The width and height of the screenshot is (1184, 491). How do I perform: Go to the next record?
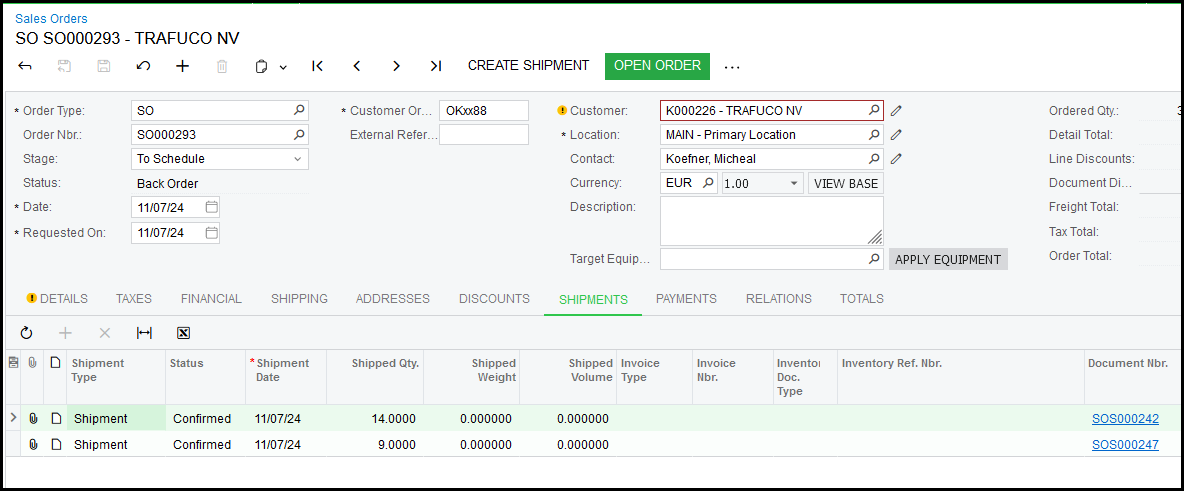coord(396,66)
